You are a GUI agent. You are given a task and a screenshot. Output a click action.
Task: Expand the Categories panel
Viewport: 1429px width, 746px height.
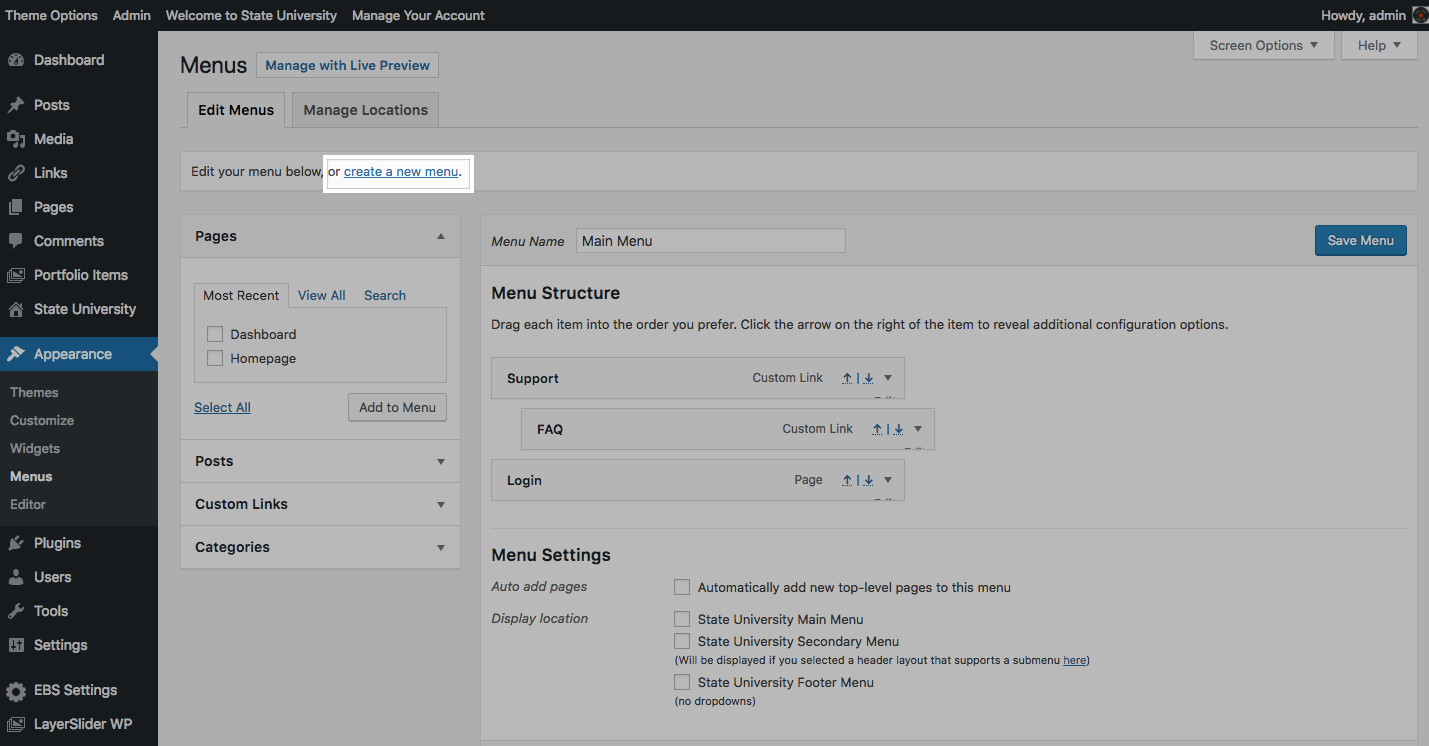(441, 547)
